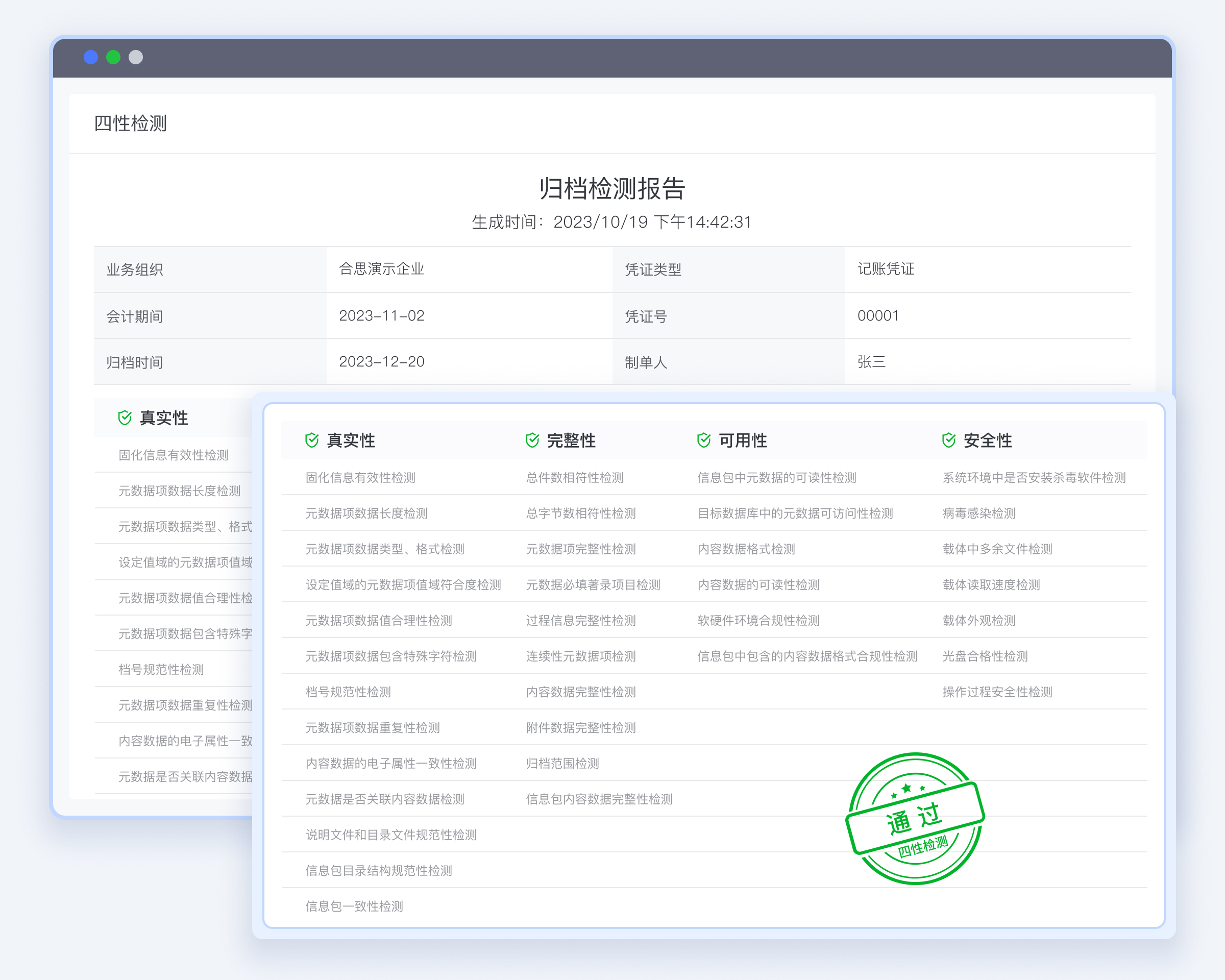Click the shield check icon next to 完整性
Screen dimensions: 1225x980
click(x=532, y=440)
